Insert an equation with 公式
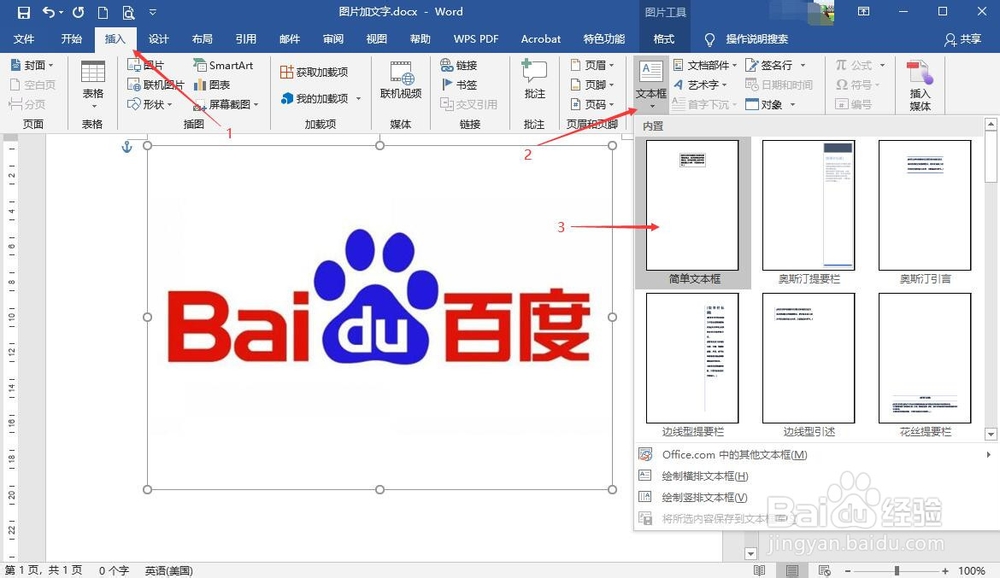Viewport: 1000px width, 578px height. (860, 65)
